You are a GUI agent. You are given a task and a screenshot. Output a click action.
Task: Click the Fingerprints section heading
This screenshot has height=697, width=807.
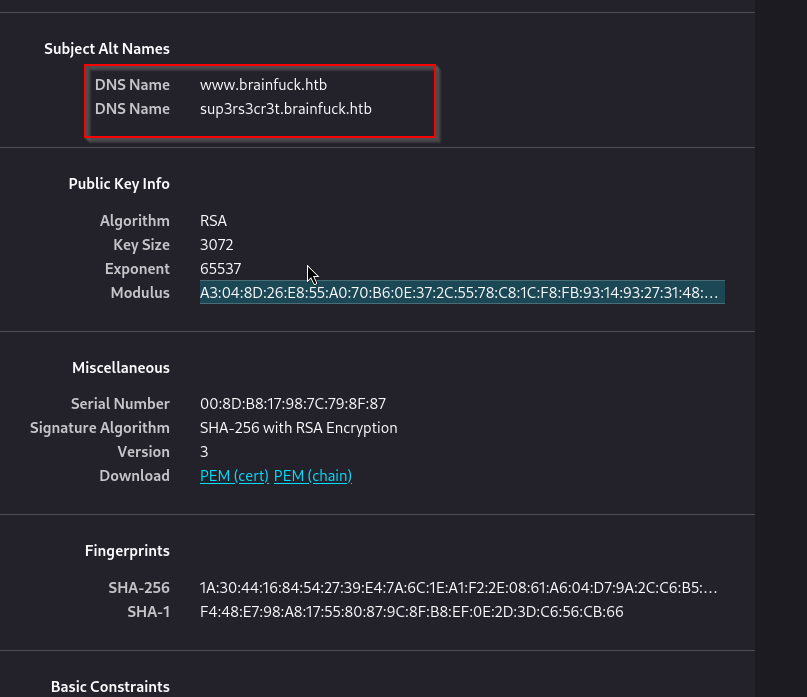click(127, 551)
